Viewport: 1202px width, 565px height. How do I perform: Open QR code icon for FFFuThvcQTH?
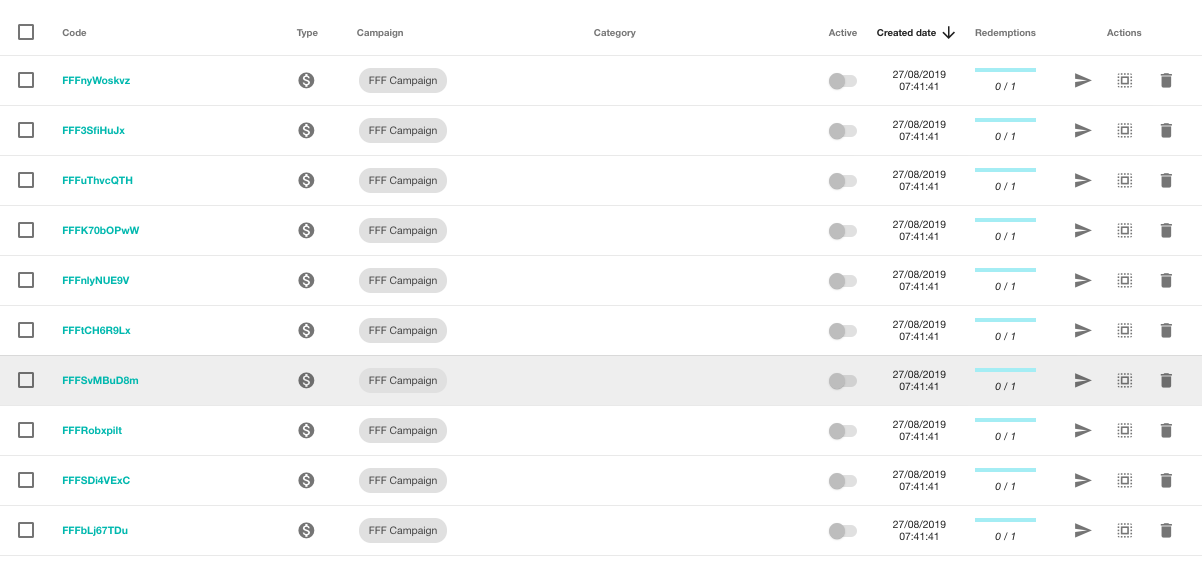(1124, 180)
